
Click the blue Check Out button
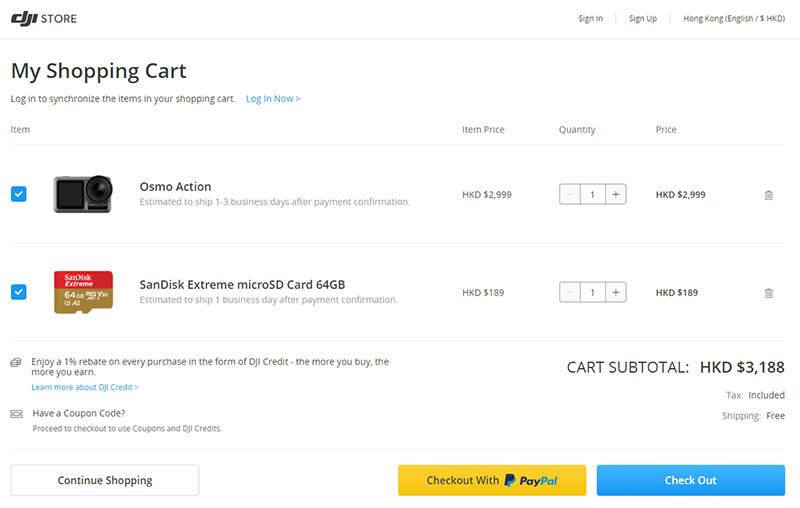click(x=691, y=480)
